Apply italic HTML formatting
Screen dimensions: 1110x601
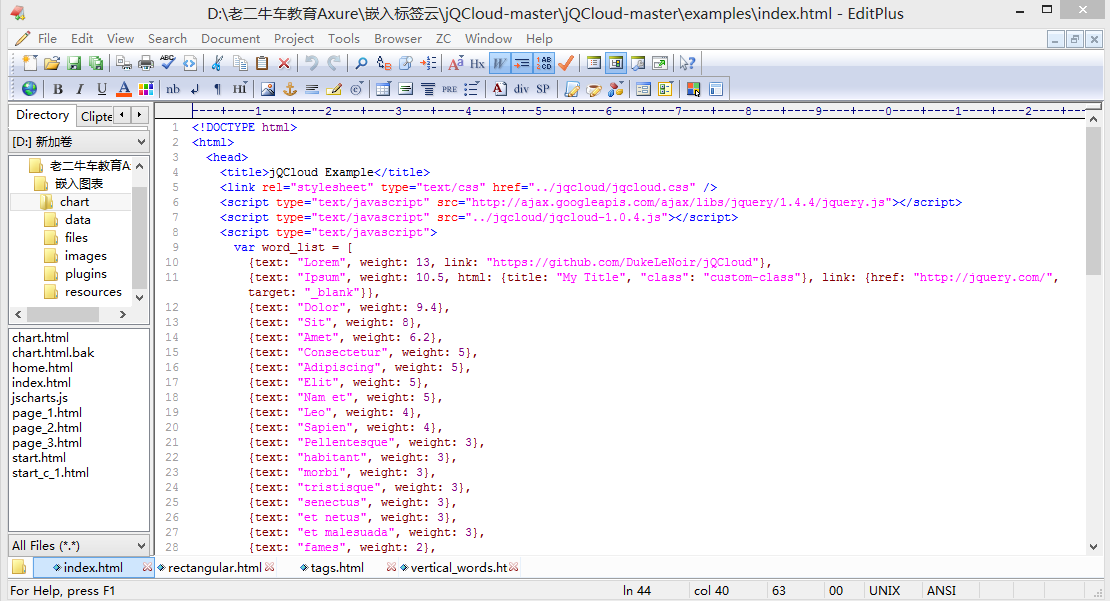tap(80, 88)
